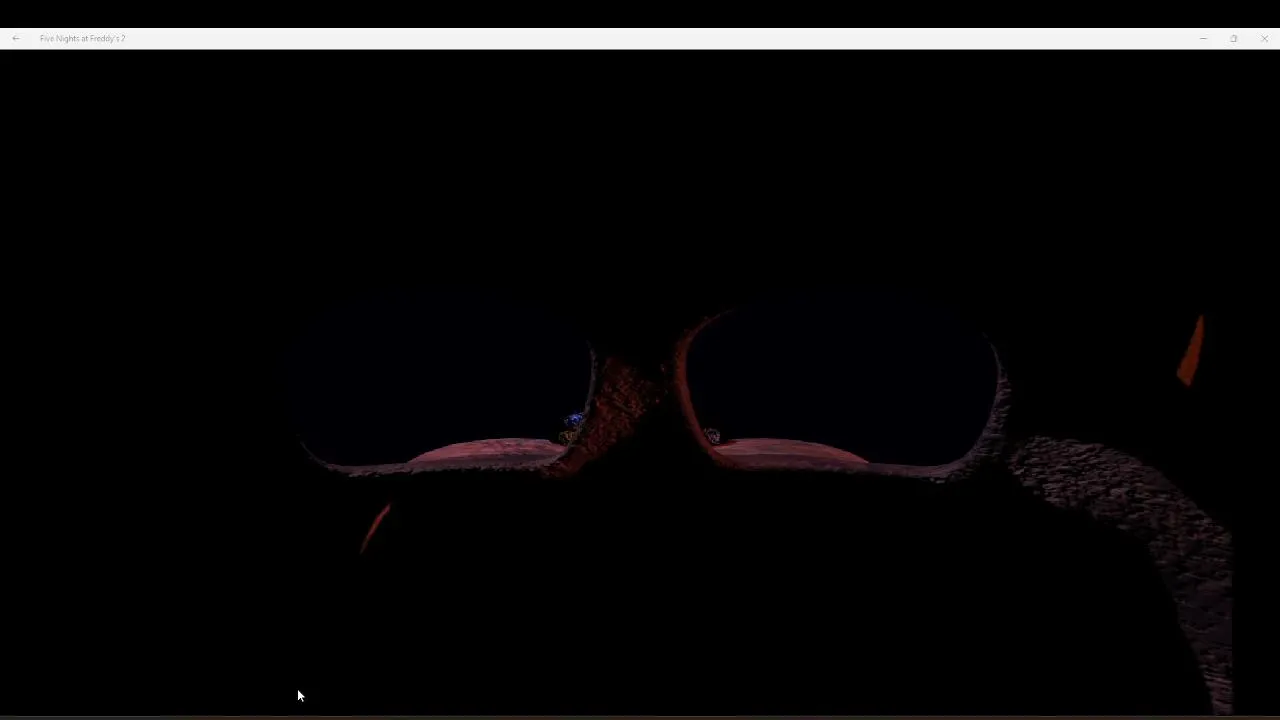Click the back arrow in title bar

pyautogui.click(x=16, y=38)
